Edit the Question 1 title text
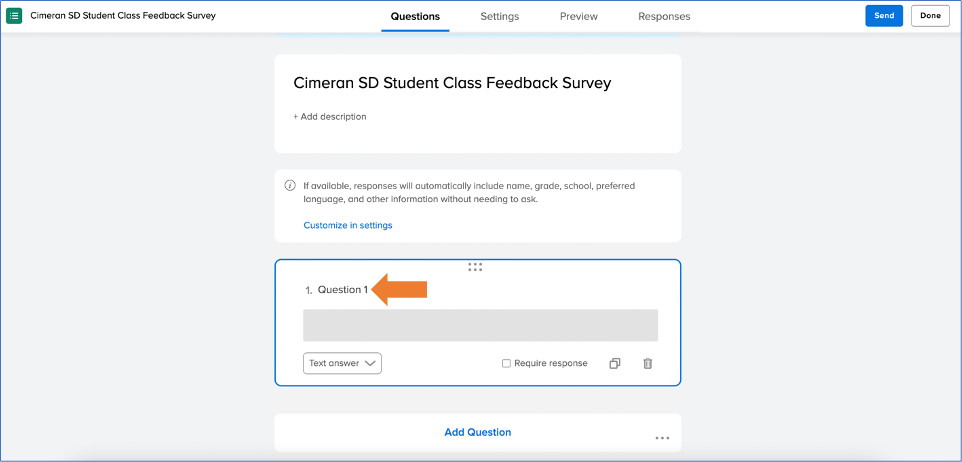 point(342,290)
